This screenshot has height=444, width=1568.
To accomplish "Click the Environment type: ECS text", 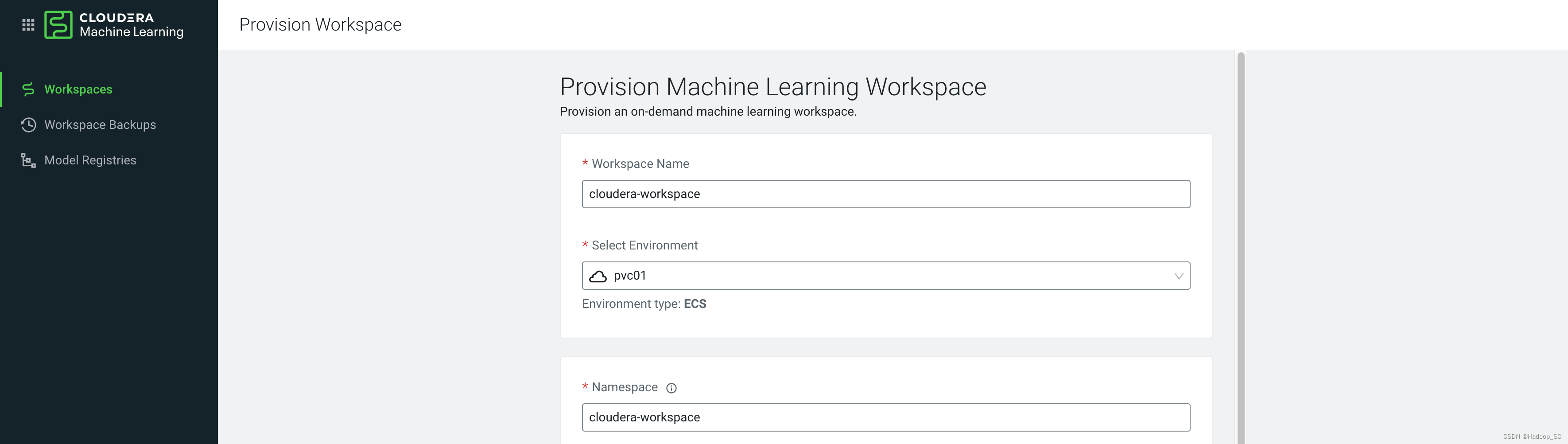I will [644, 304].
